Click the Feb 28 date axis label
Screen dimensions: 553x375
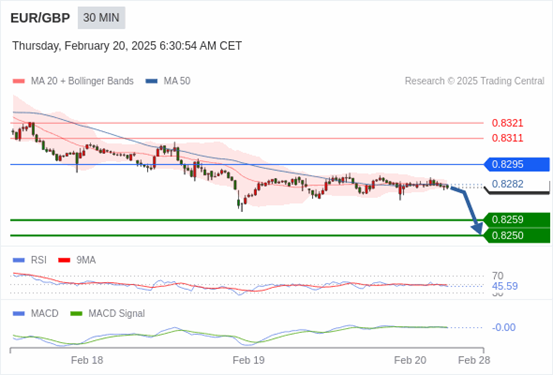click(474, 360)
